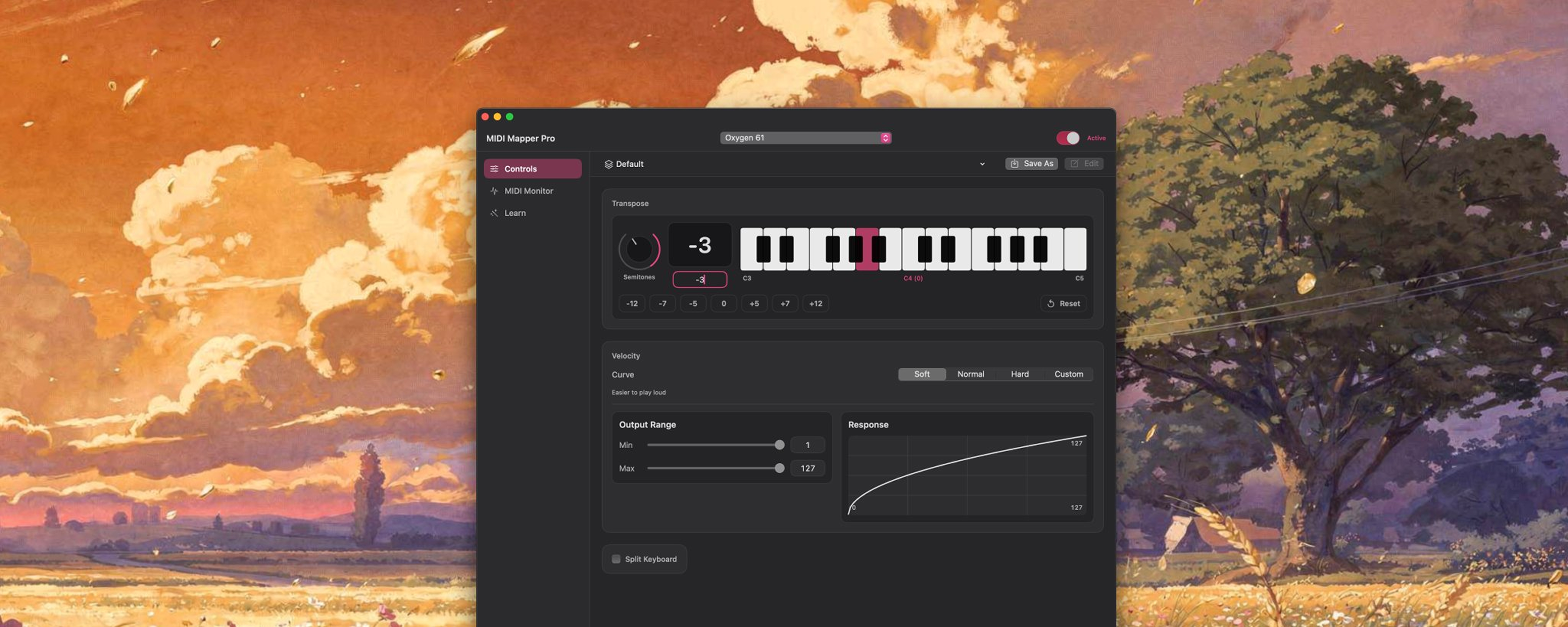Click the Save As upload icon
This screenshot has height=627, width=1568.
[1014, 163]
